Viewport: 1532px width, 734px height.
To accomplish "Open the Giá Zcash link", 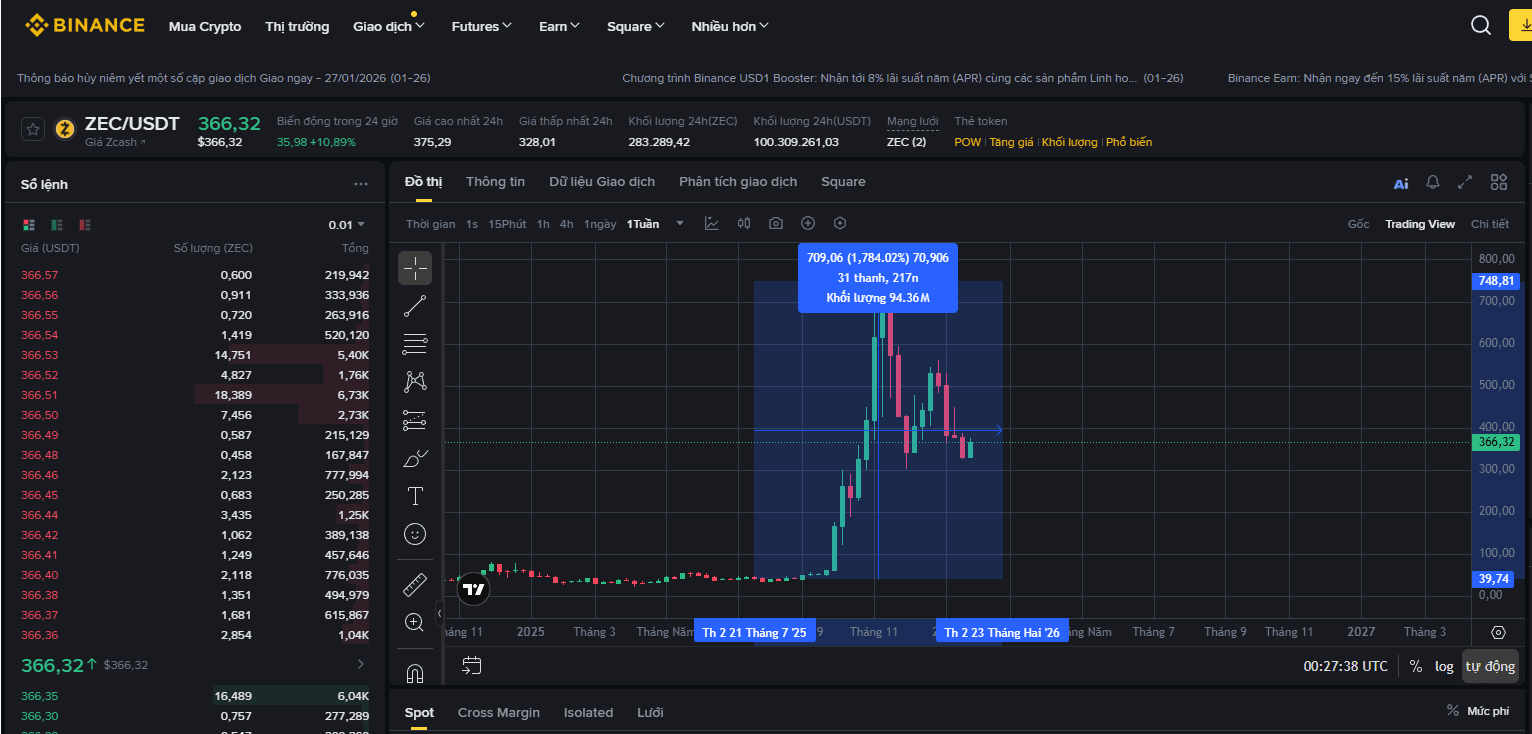I will [x=115, y=142].
